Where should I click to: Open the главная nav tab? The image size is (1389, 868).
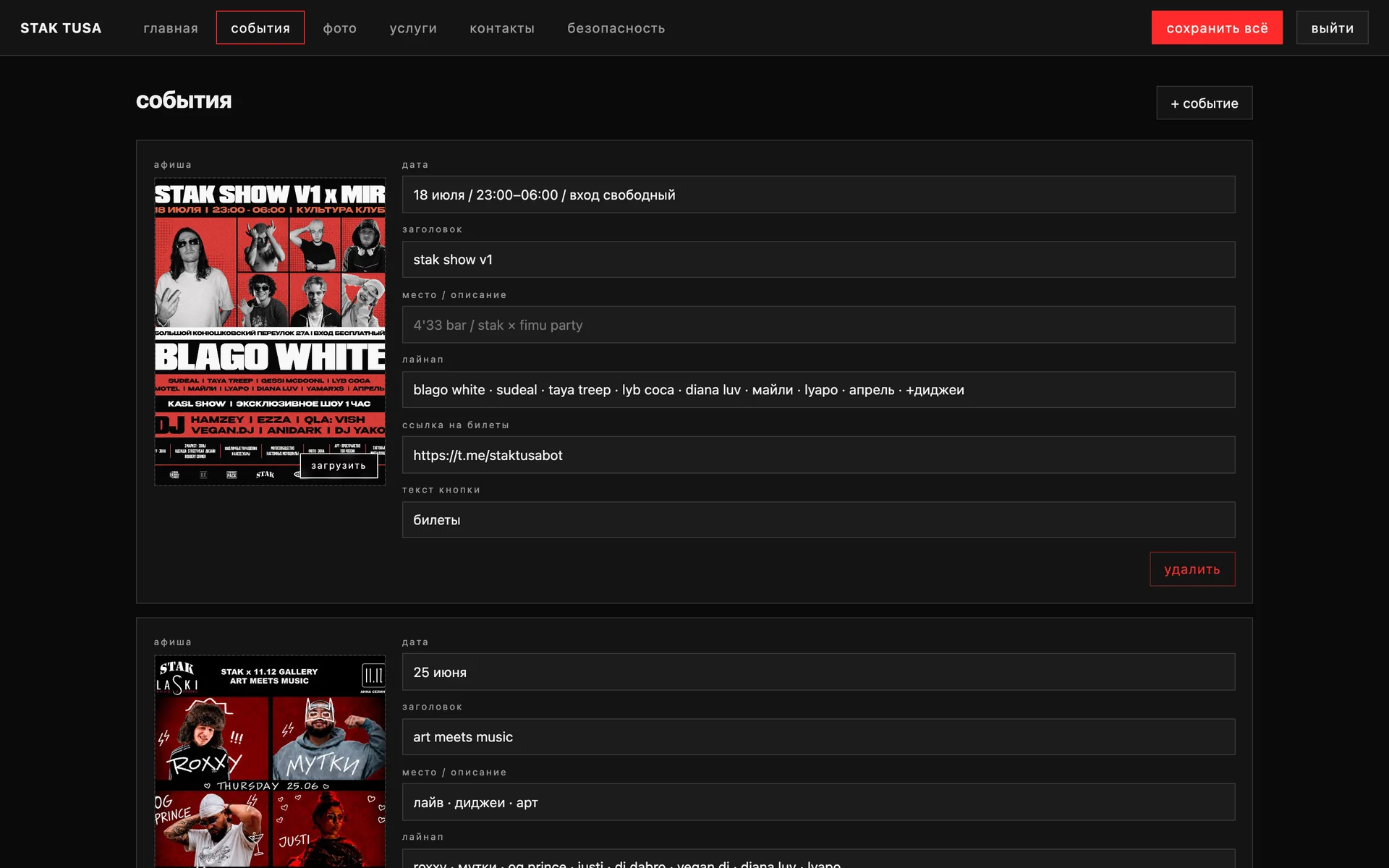pyautogui.click(x=171, y=28)
